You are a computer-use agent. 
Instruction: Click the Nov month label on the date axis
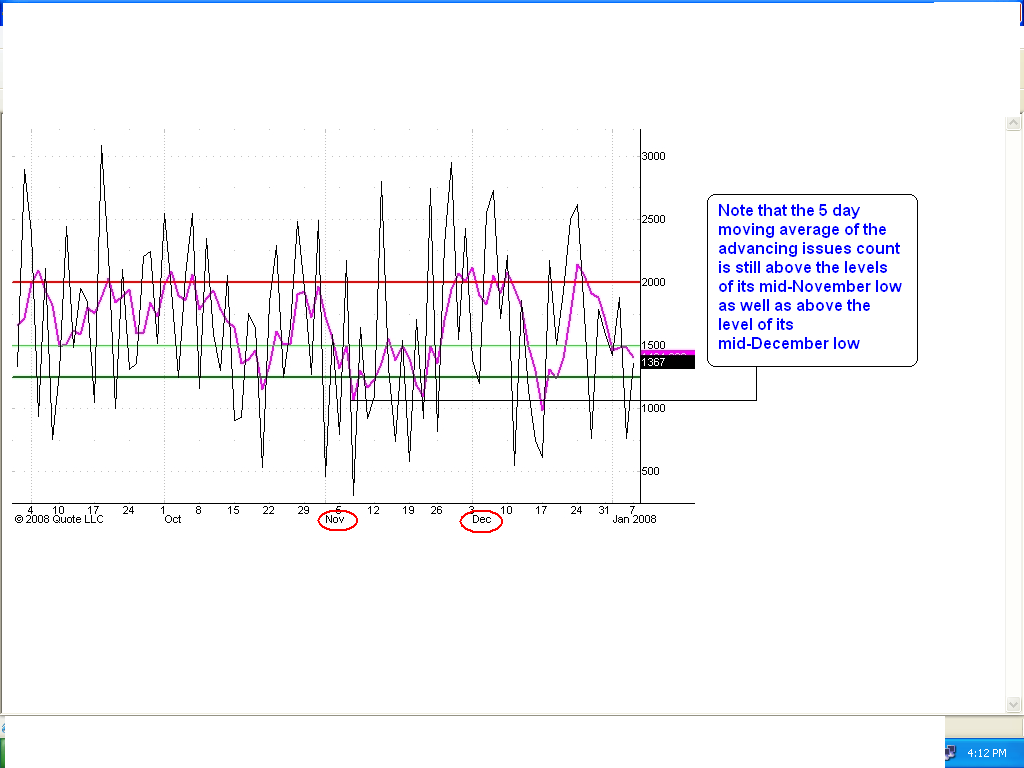(x=335, y=519)
